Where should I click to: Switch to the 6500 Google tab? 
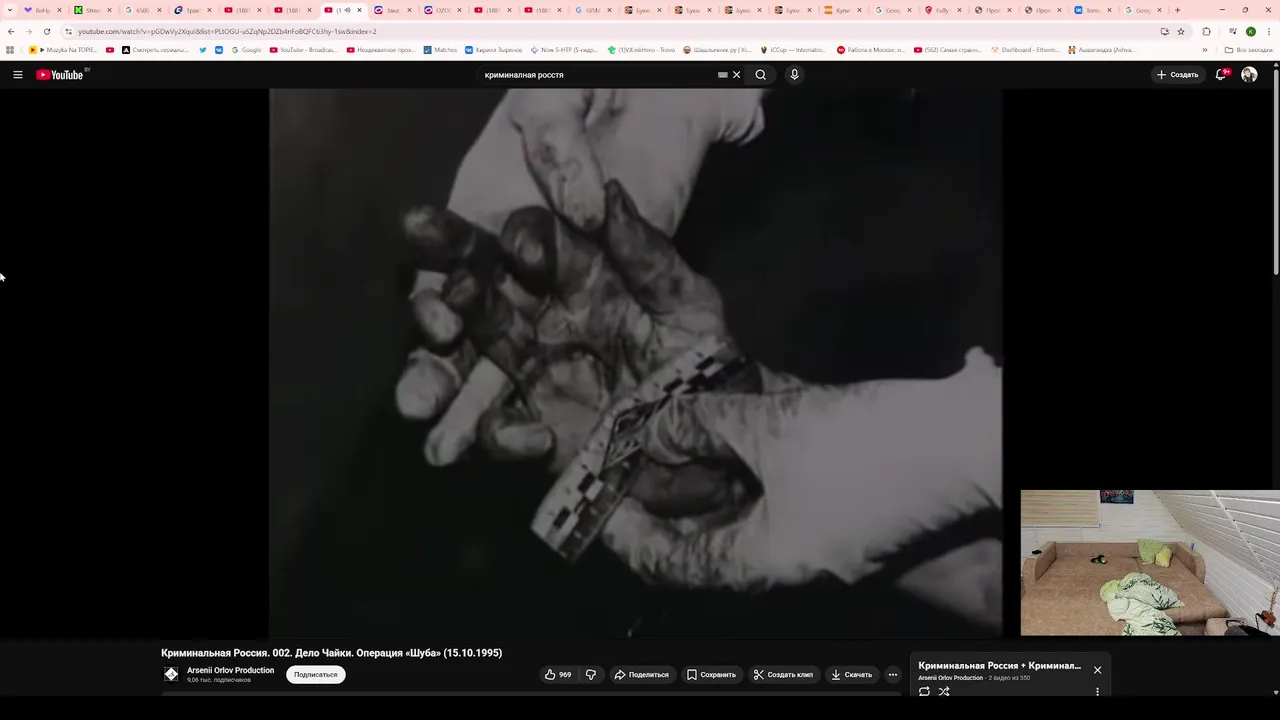point(142,10)
